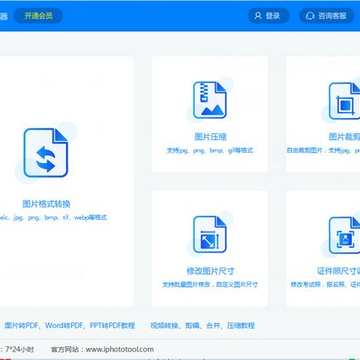Visit the www.iphototool.com website link
Screen dimensions: 360x360
120,349
